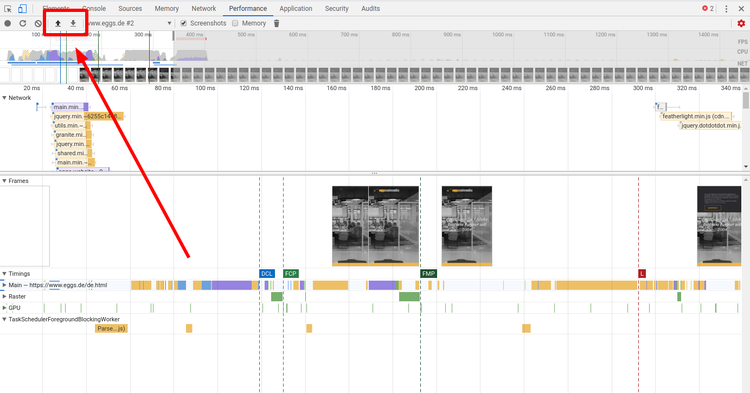Open the www.eggs.de #2 recording dropdown
This screenshot has height=393, width=750.
(x=130, y=23)
